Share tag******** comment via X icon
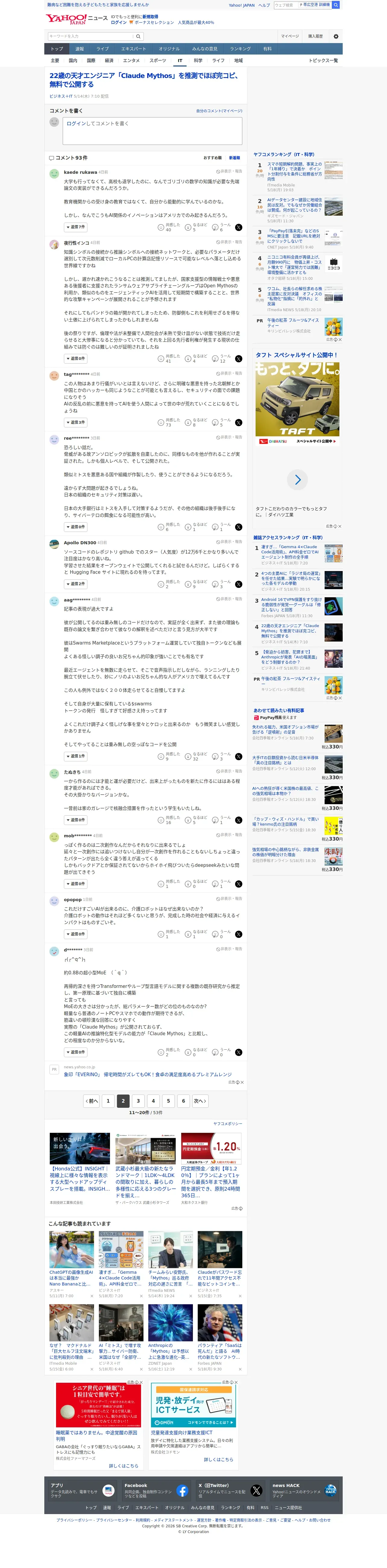 point(238,423)
